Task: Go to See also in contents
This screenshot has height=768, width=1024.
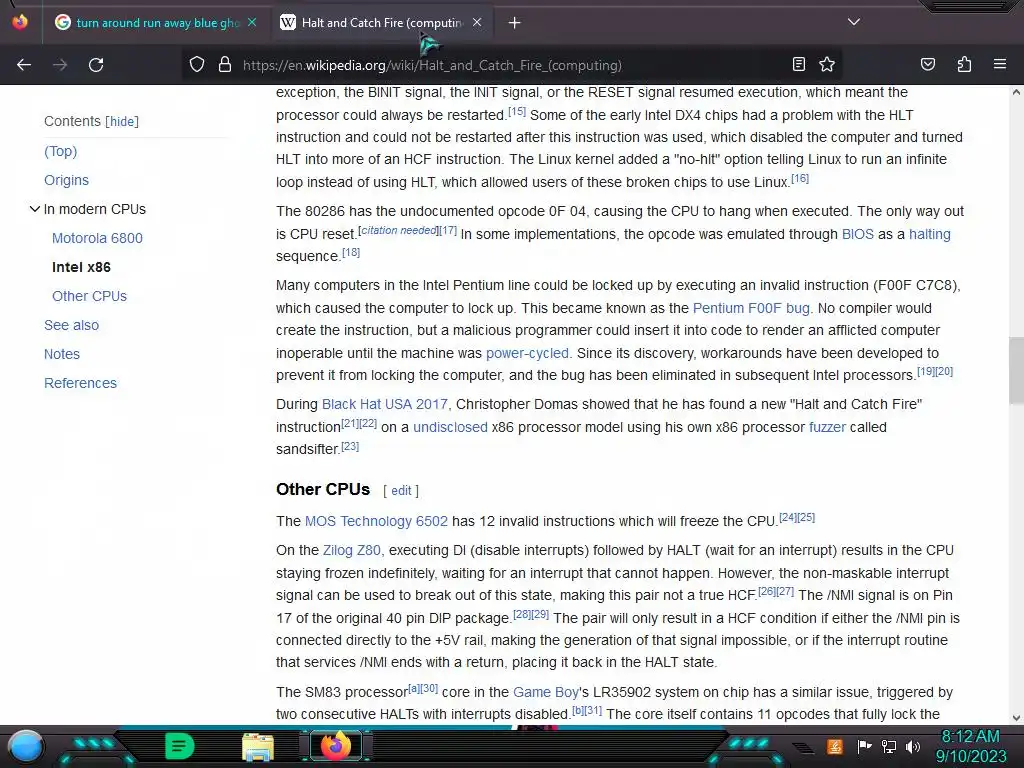Action: [72, 325]
